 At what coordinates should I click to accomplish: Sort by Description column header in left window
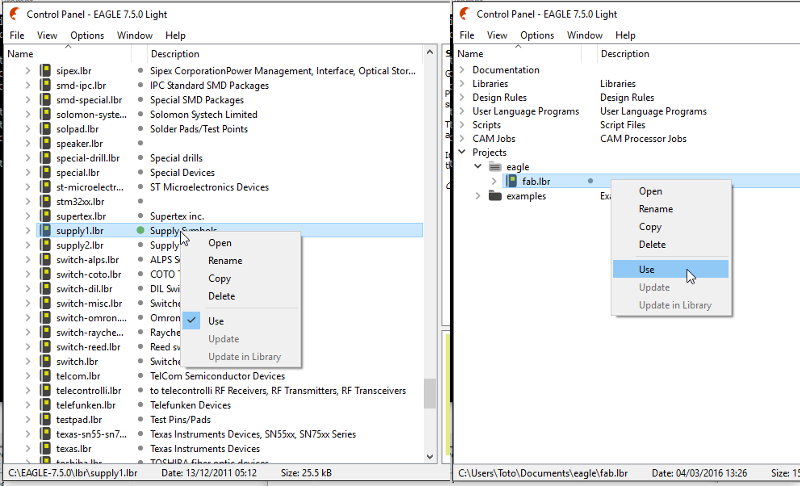tap(285, 54)
